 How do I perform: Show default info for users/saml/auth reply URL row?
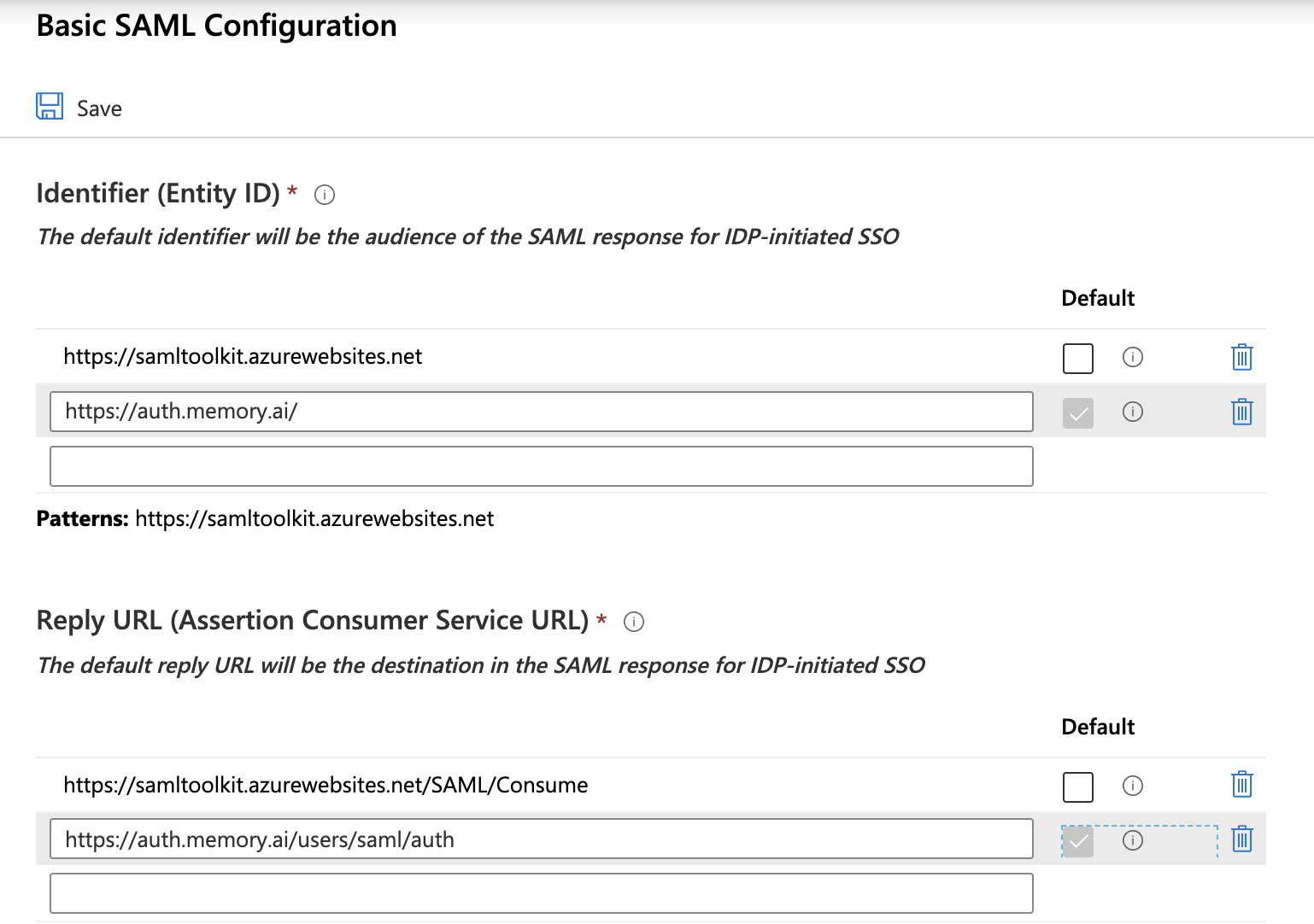point(1133,840)
